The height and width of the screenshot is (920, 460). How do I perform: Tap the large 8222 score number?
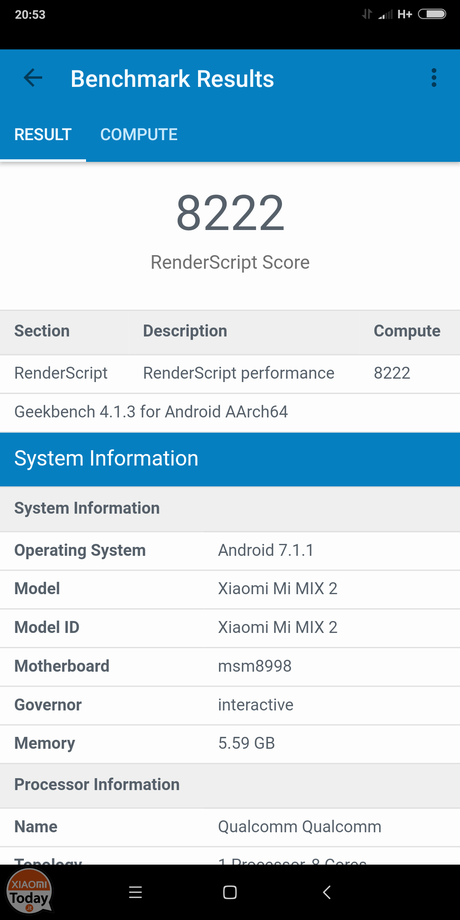[230, 214]
